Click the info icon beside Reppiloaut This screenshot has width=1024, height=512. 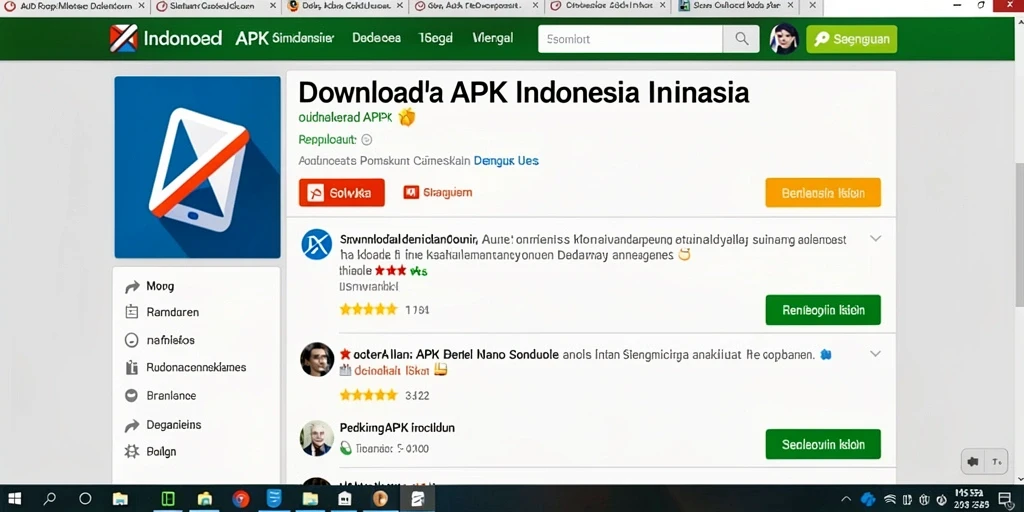click(x=366, y=139)
